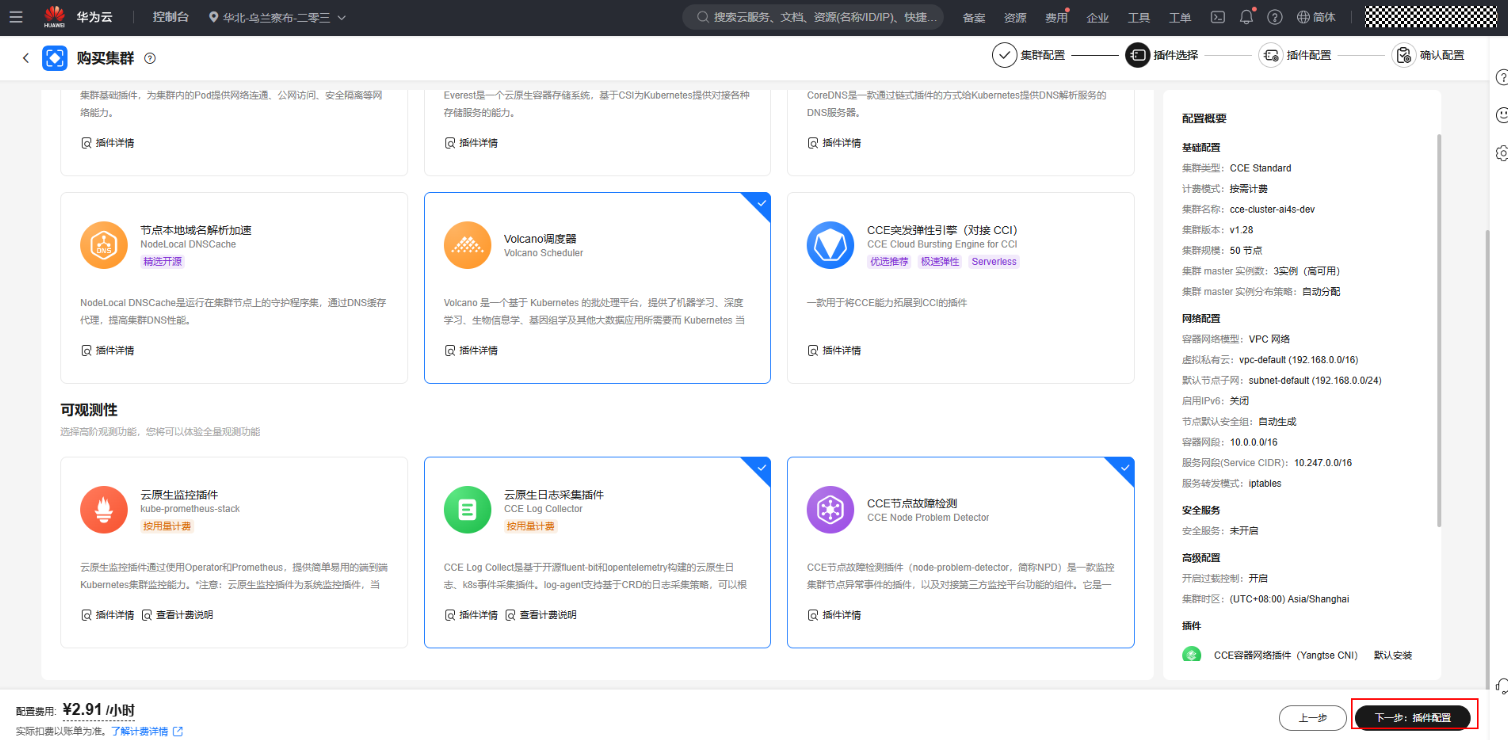Open 插件详情 for Volcano调度器
1508x740 pixels.
[470, 350]
